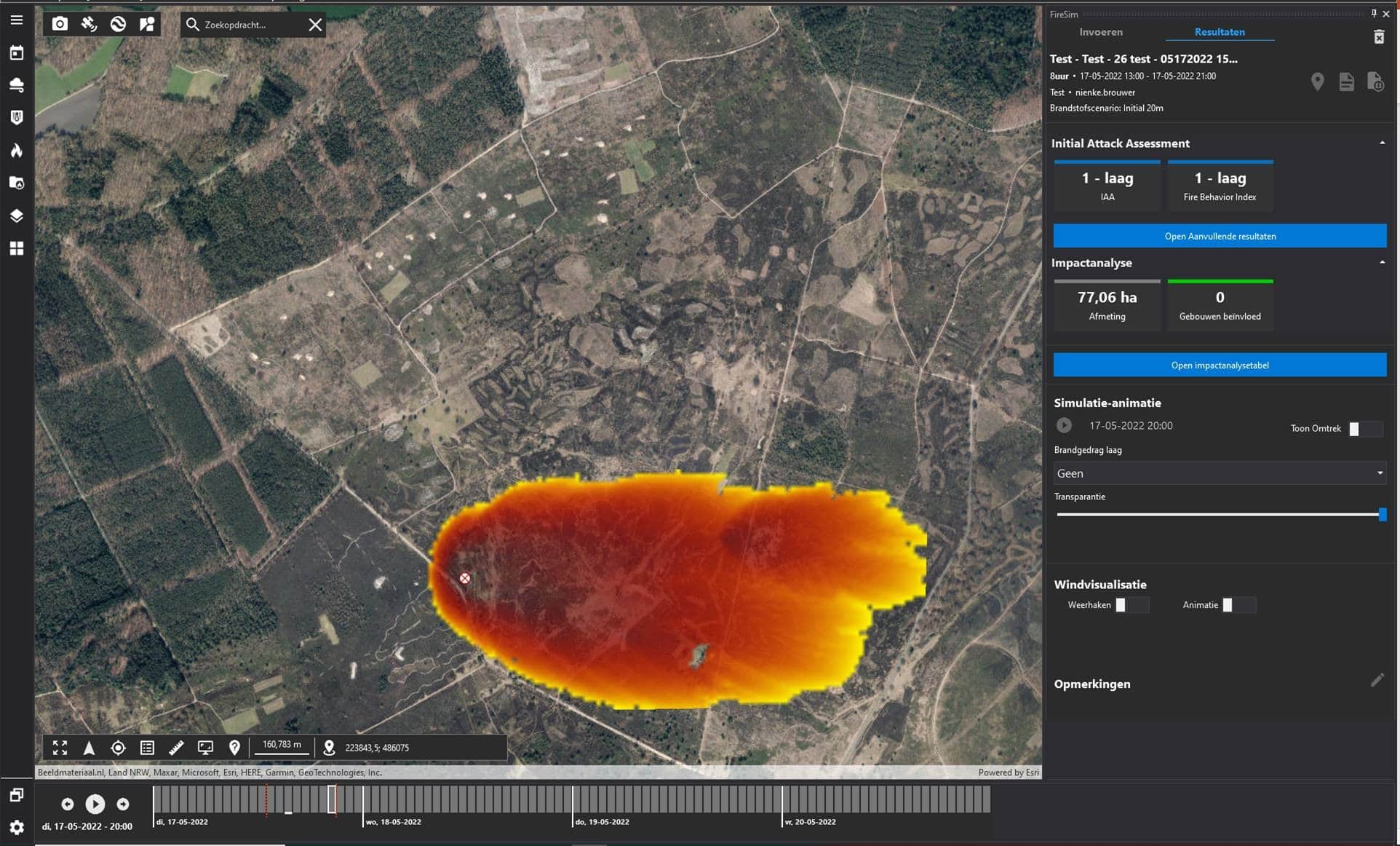
Task: Toggle the Toon Omtrek switch
Action: 1365,429
